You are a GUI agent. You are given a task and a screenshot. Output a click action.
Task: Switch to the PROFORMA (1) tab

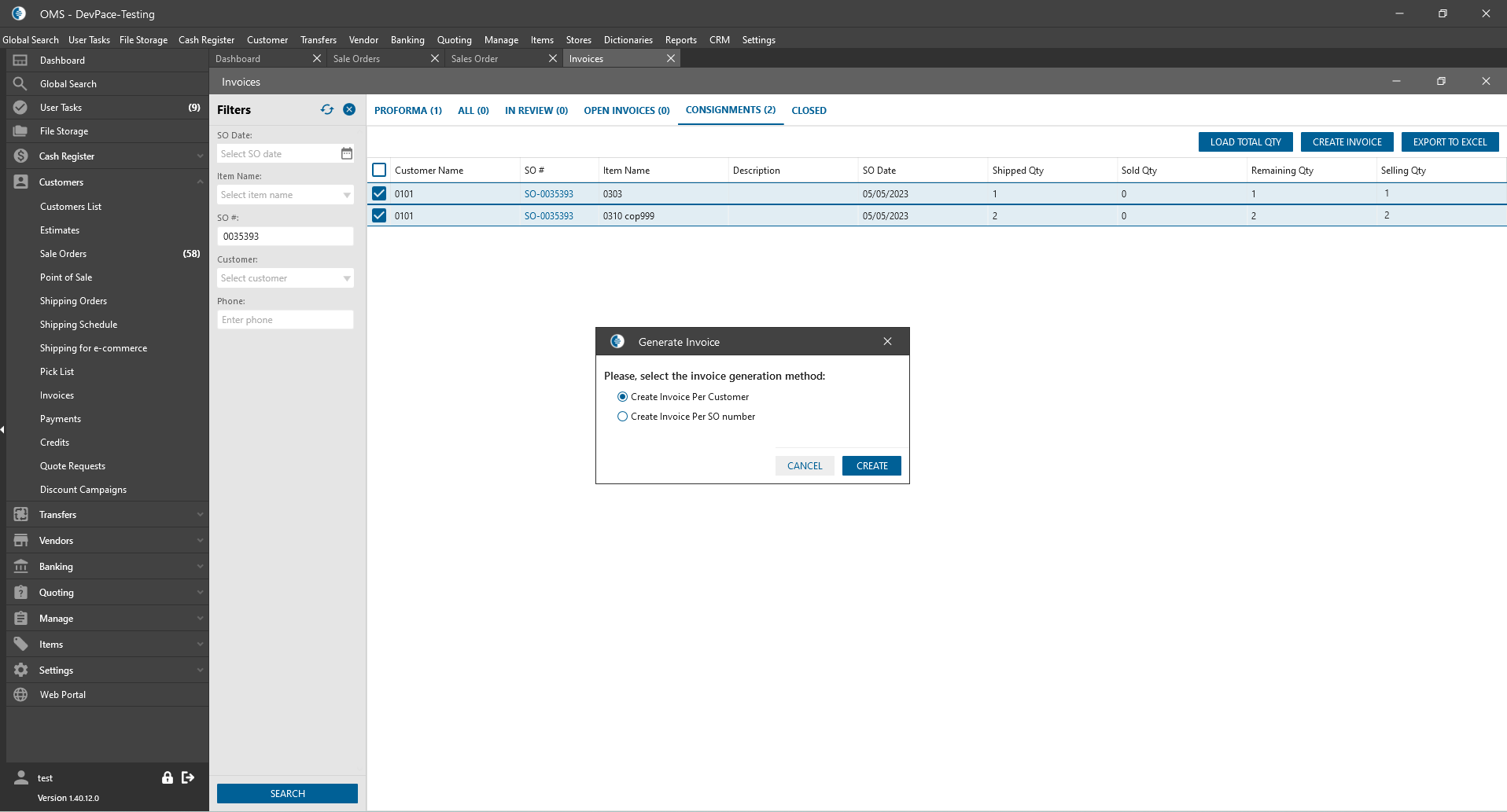(408, 111)
